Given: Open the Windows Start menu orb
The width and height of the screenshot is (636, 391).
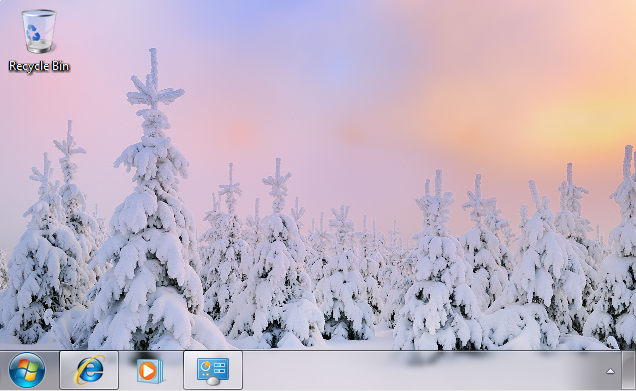Looking at the screenshot, I should pyautogui.click(x=27, y=370).
